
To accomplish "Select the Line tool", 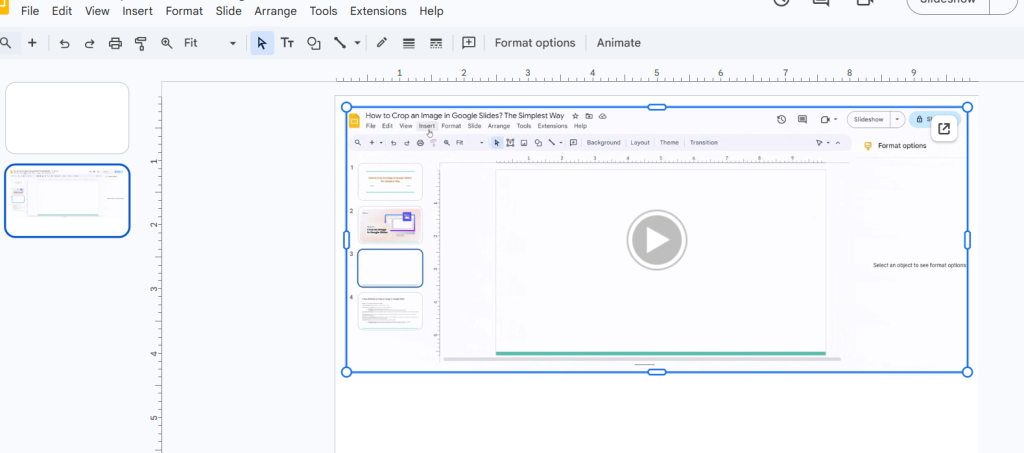I will pos(340,43).
